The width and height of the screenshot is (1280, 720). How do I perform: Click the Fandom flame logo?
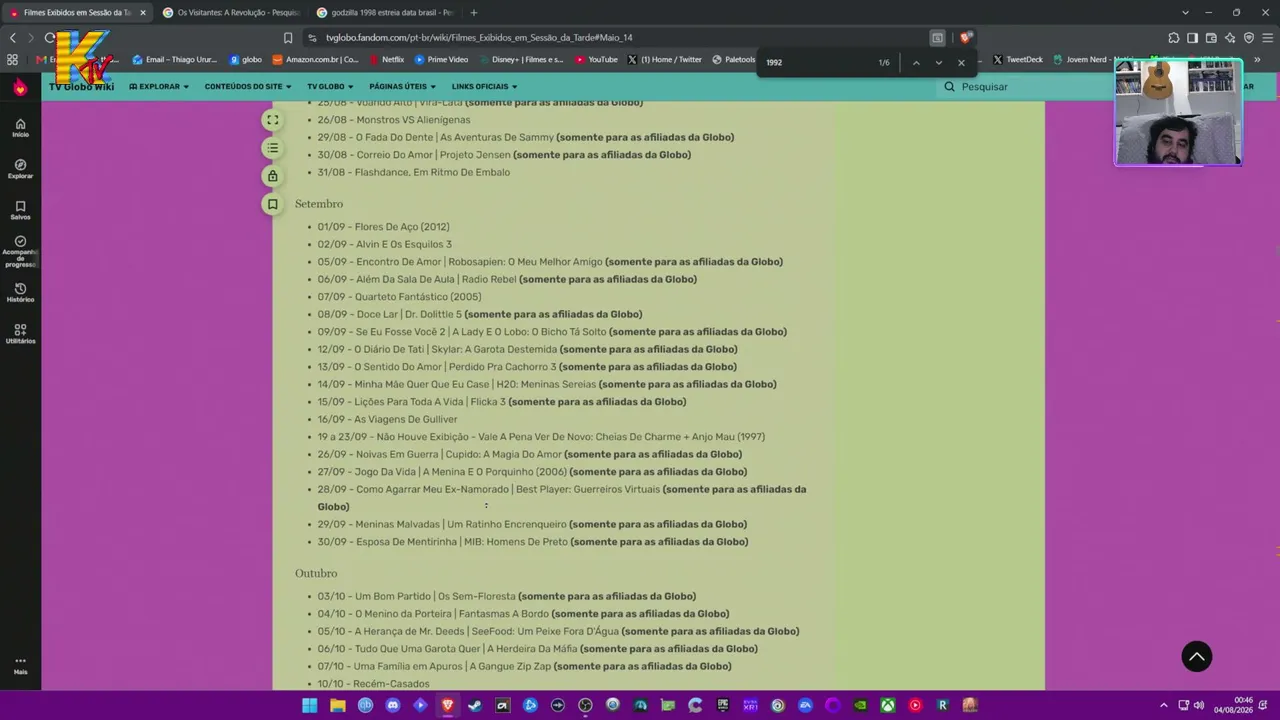pos(20,88)
